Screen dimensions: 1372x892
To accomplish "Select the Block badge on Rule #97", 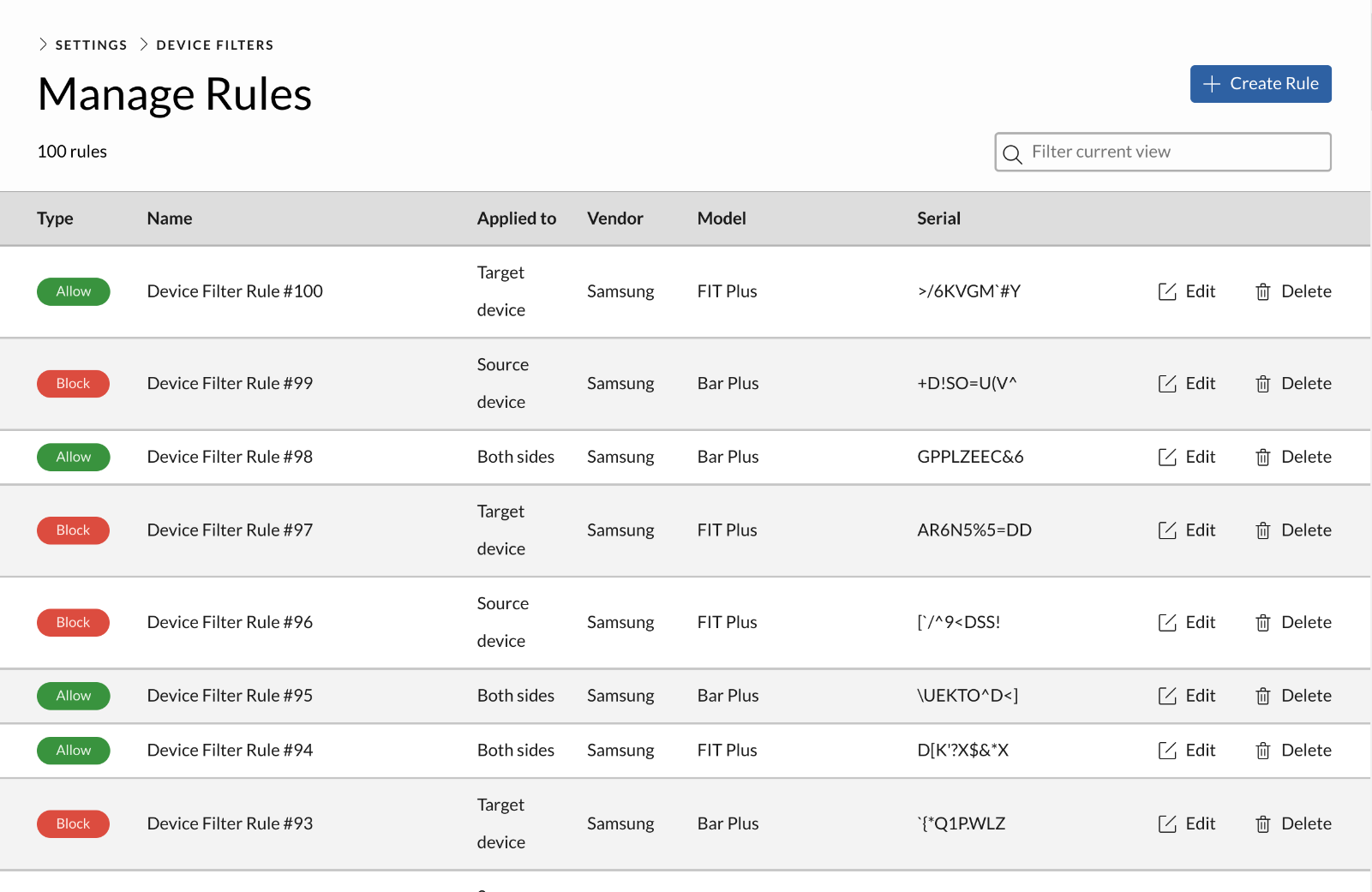I will point(73,530).
